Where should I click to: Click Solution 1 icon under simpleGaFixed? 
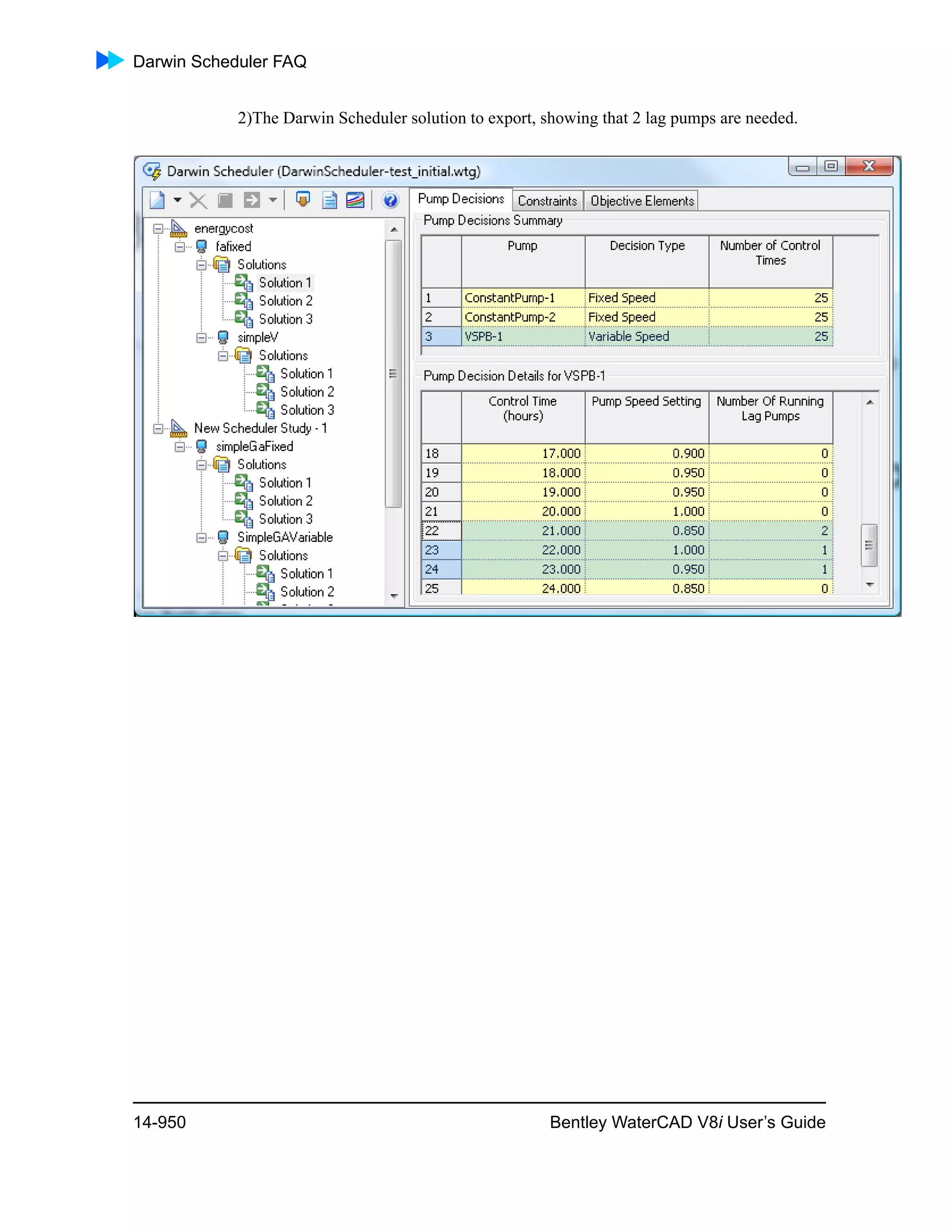[244, 483]
